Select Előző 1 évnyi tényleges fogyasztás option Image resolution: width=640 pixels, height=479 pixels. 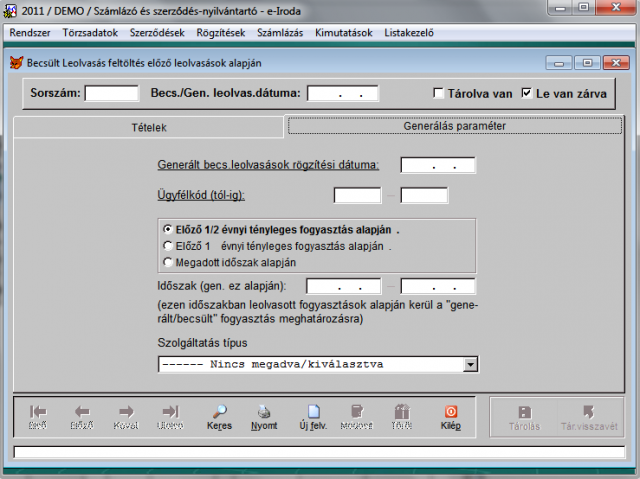pyautogui.click(x=167, y=244)
